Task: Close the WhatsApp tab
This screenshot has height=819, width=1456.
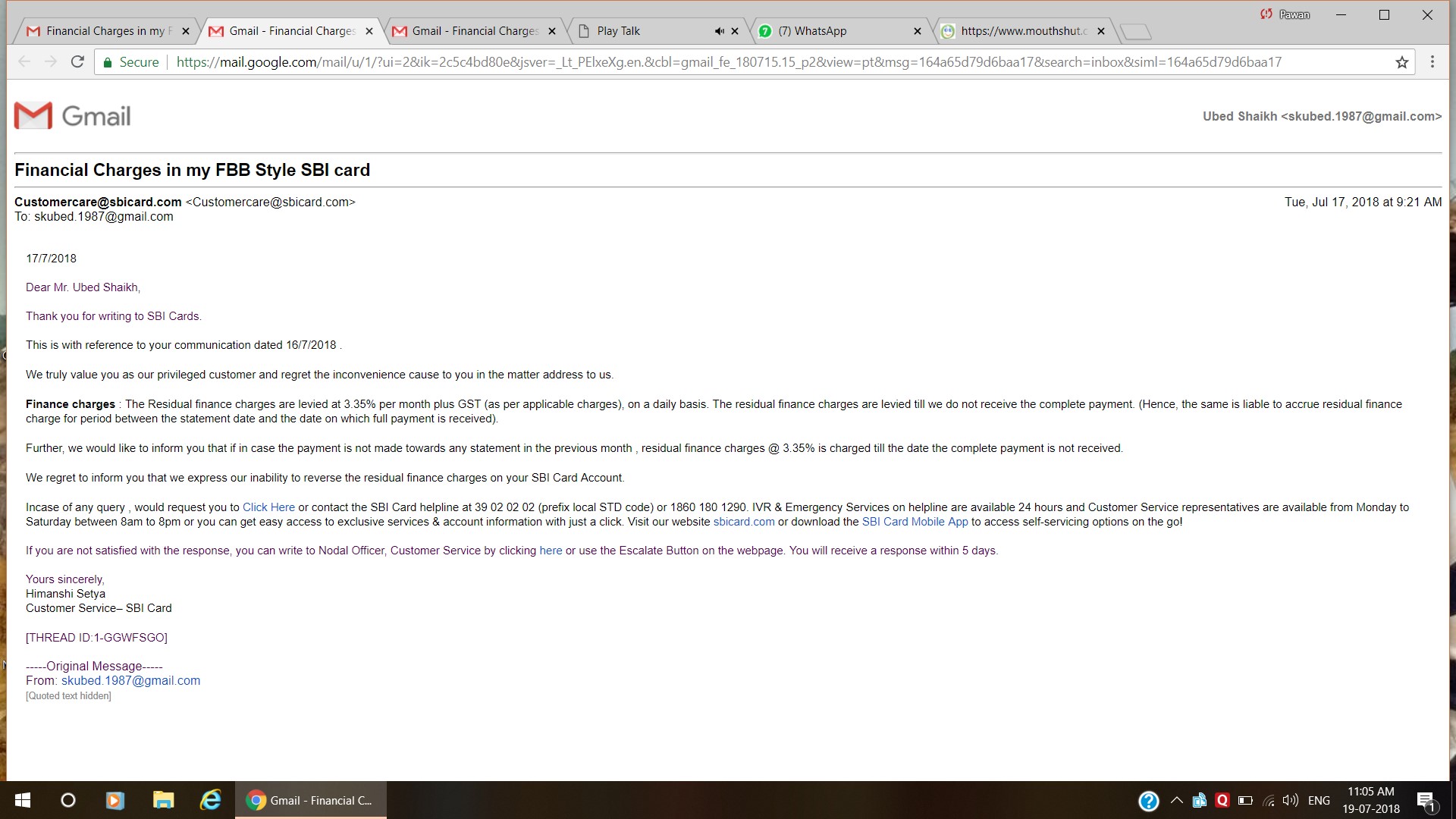Action: 918,31
